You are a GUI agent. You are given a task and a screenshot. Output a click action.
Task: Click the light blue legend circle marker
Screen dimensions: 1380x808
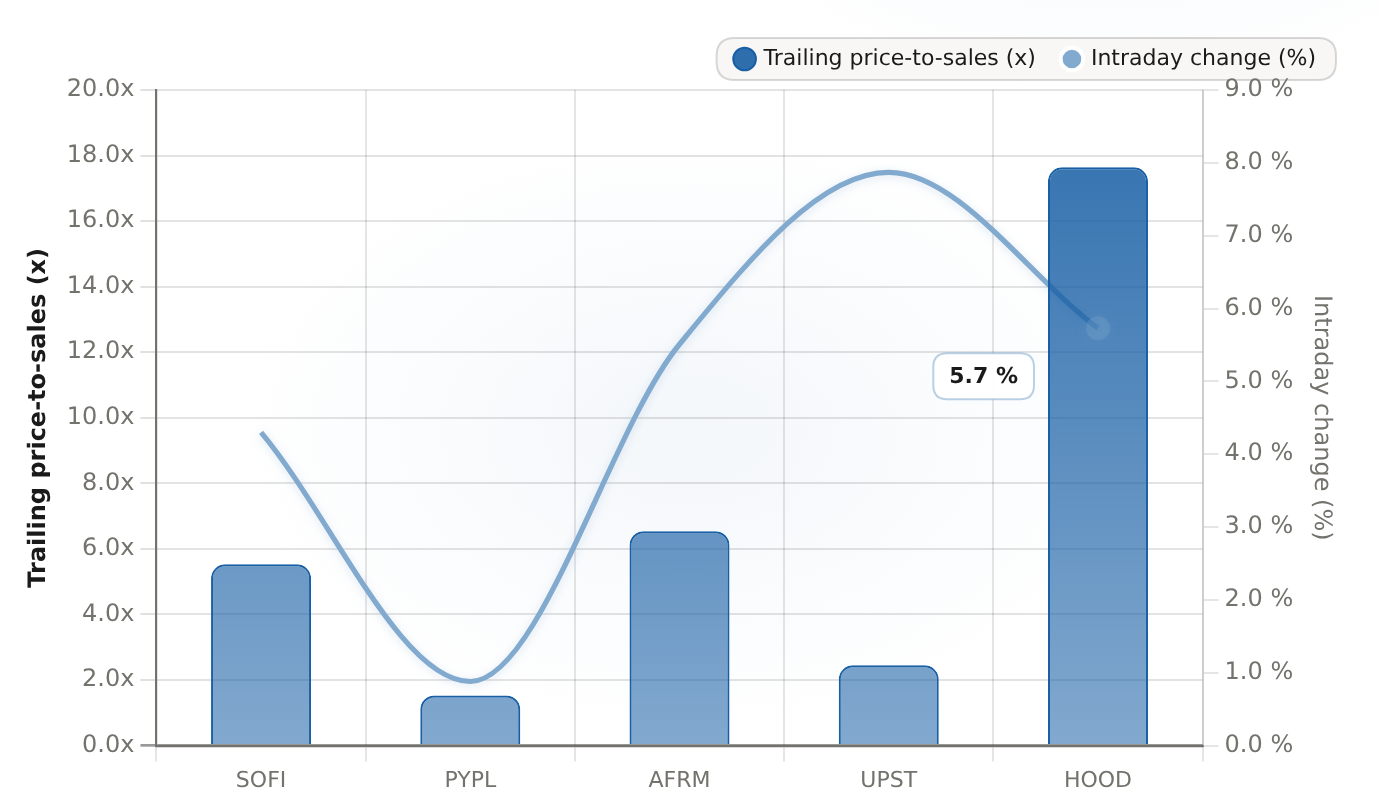click(x=1072, y=58)
